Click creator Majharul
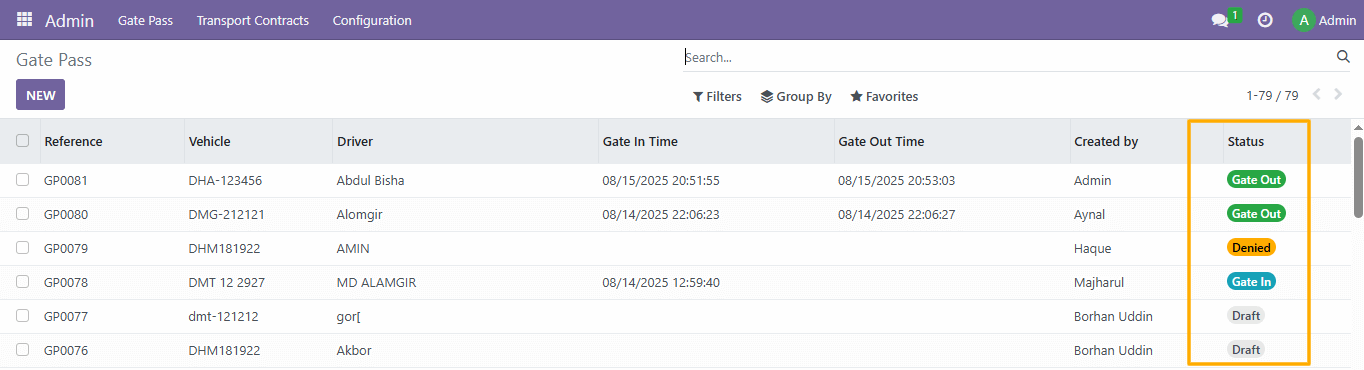This screenshot has height=370, width=1364. coord(1099,283)
